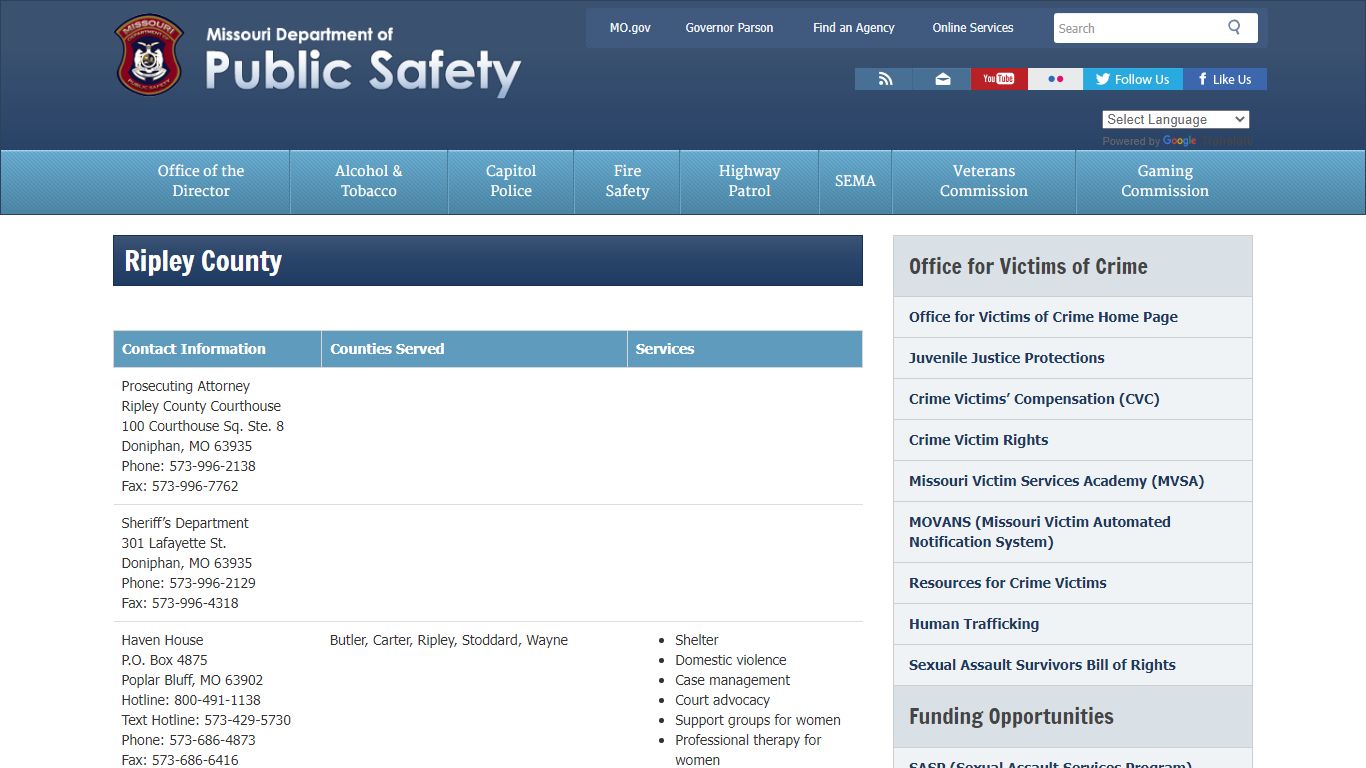Screen dimensions: 1366x768
Task: Click the Facebook Like Us button
Action: click(1224, 79)
